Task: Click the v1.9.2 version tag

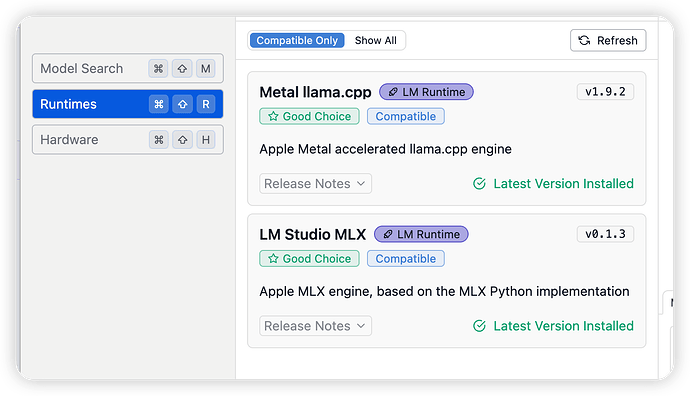Action: click(606, 92)
